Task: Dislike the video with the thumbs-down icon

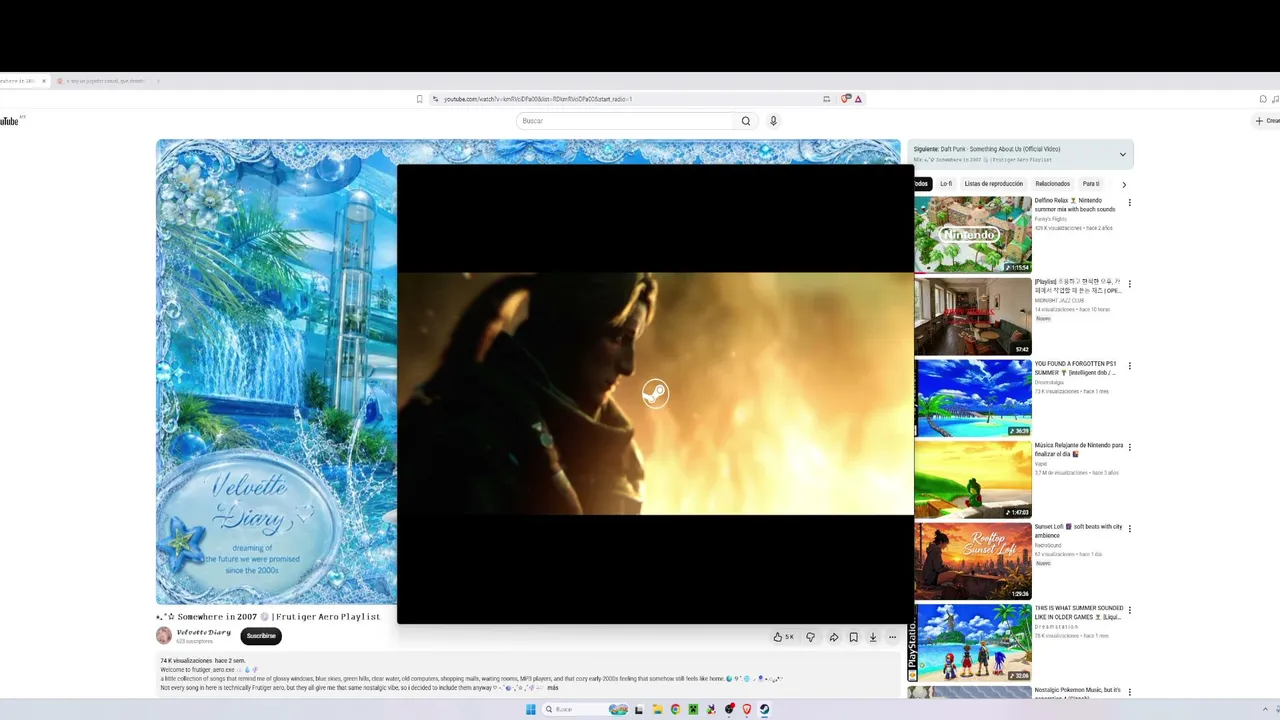Action: pyautogui.click(x=810, y=637)
